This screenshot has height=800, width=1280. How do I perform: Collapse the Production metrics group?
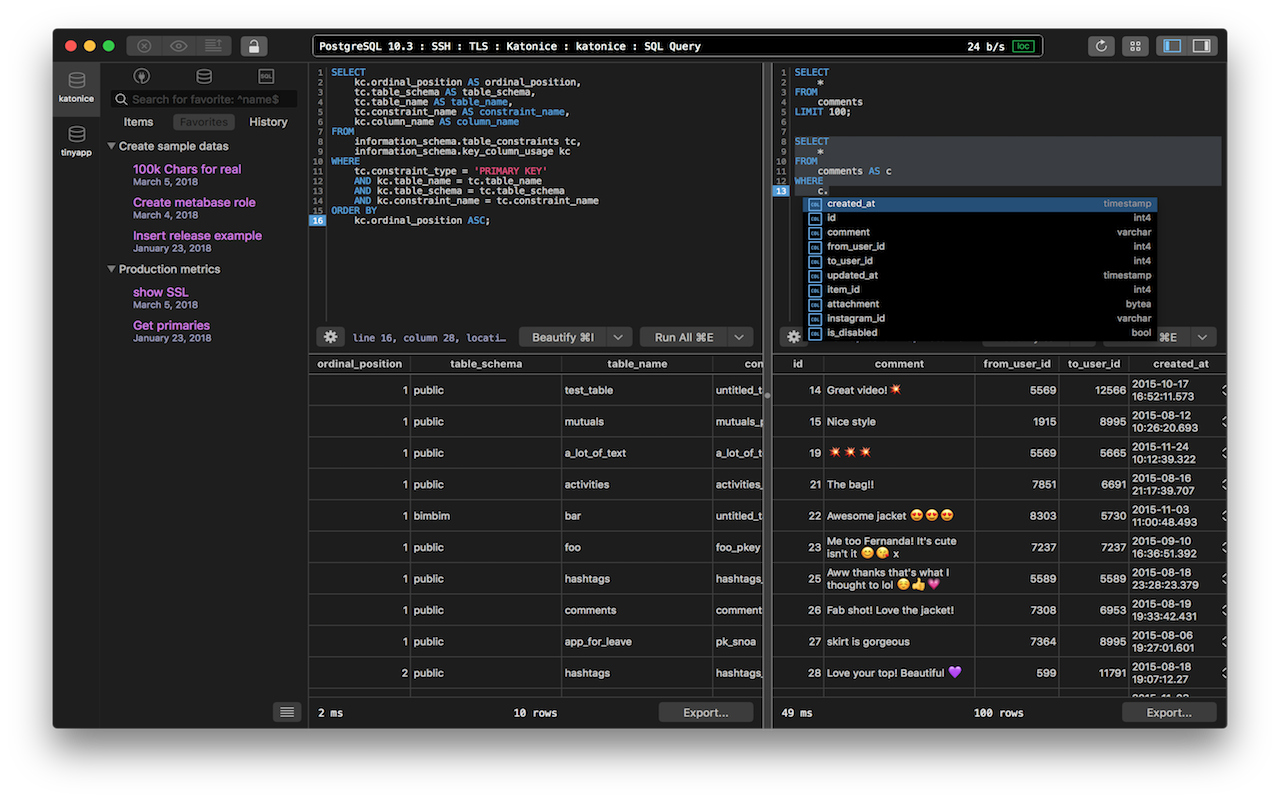pos(111,269)
